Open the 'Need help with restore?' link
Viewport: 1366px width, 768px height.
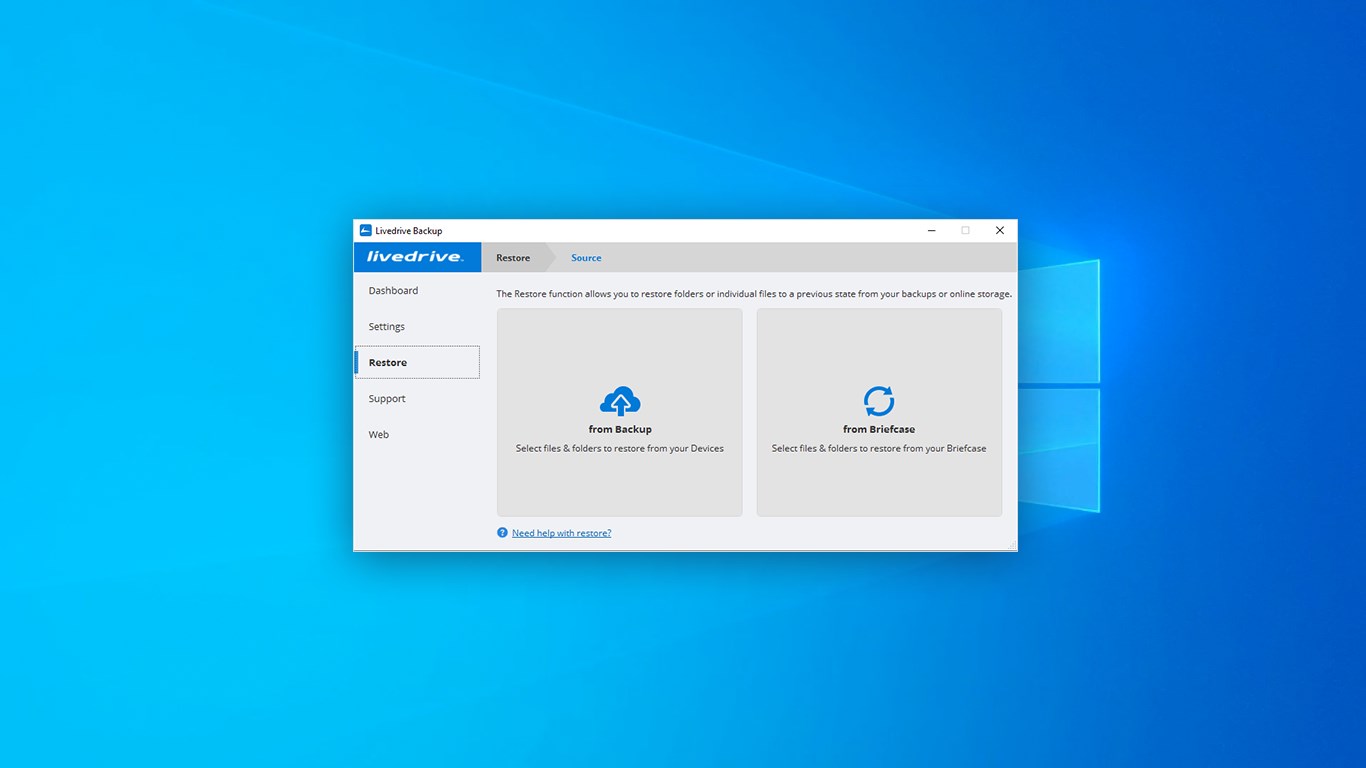point(561,533)
